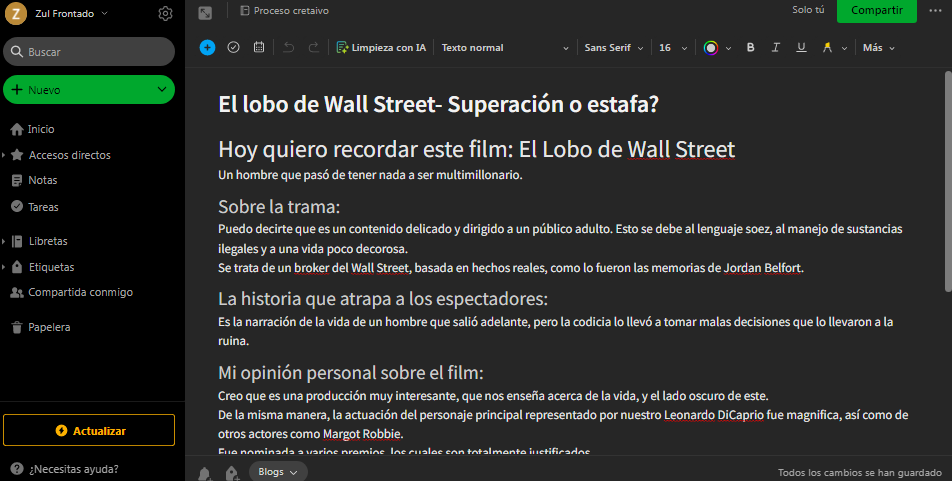
Task: Open Papelera trash section
Action: click(x=49, y=327)
